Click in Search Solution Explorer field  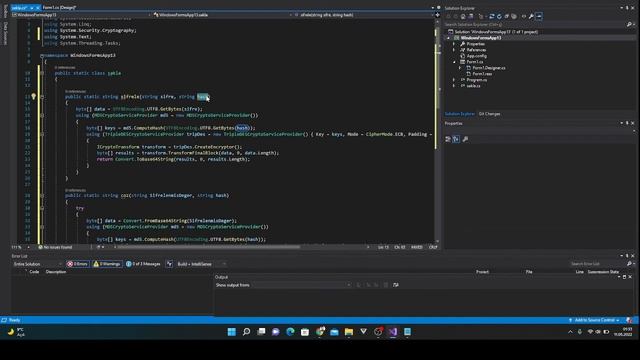(535, 24)
